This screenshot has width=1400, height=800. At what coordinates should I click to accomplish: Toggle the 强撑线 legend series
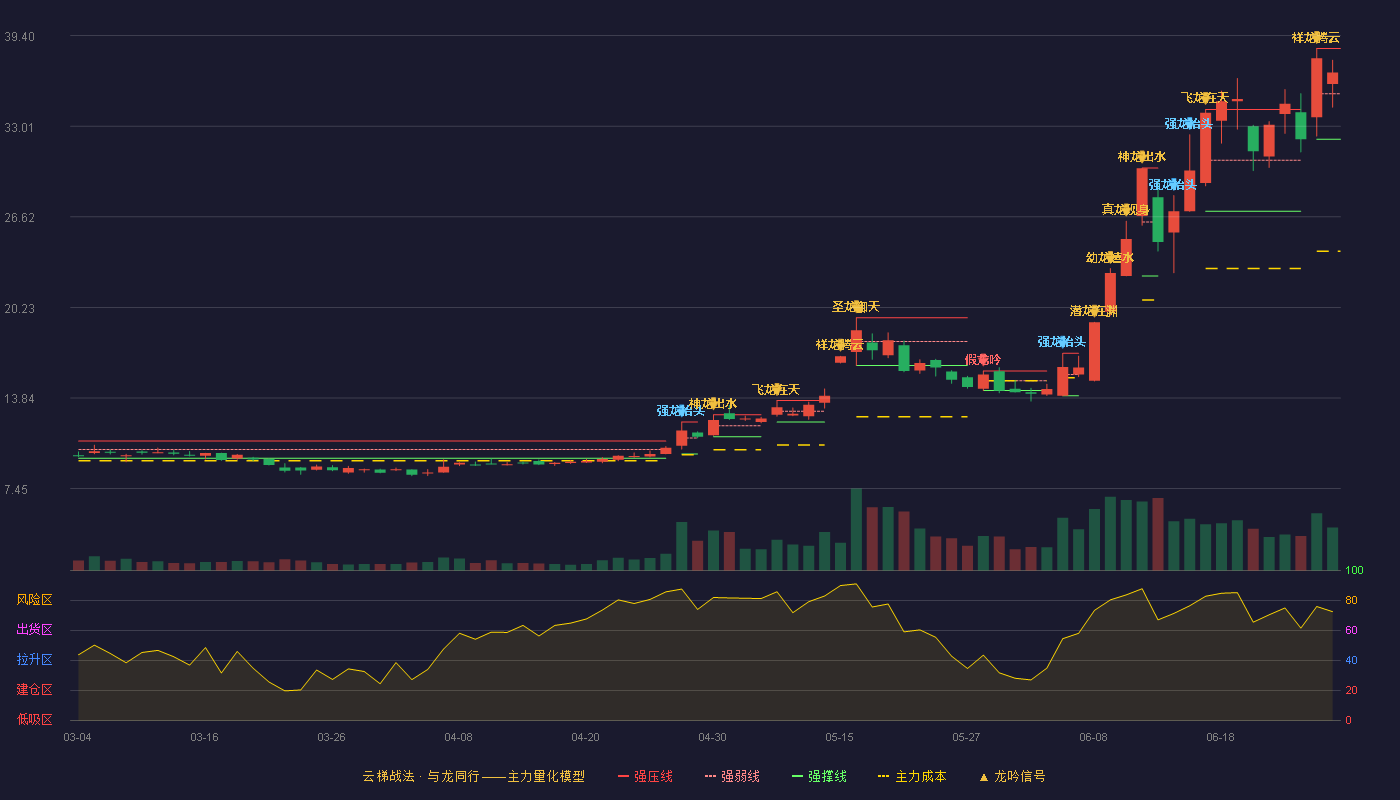(819, 776)
